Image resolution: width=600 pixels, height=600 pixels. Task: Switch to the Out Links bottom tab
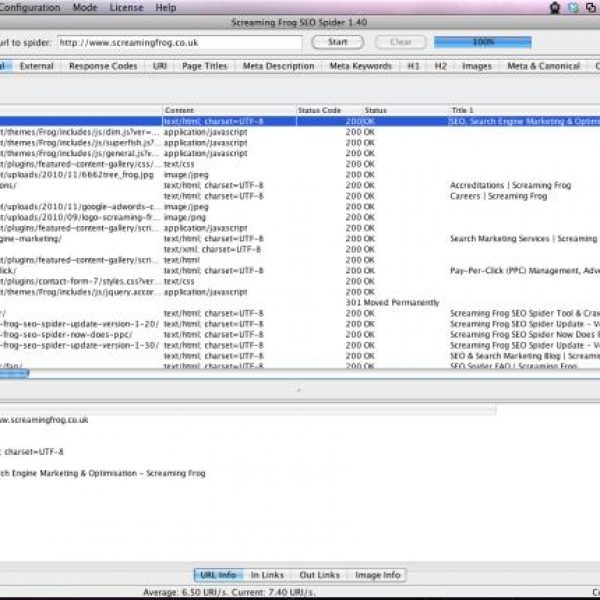(320, 575)
